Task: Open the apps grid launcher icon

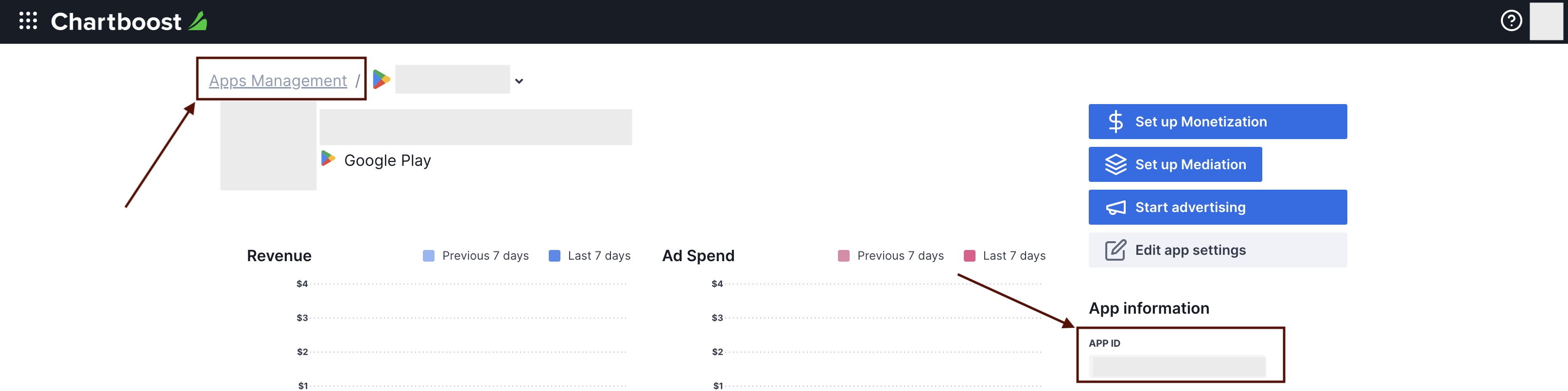Action: (x=28, y=21)
